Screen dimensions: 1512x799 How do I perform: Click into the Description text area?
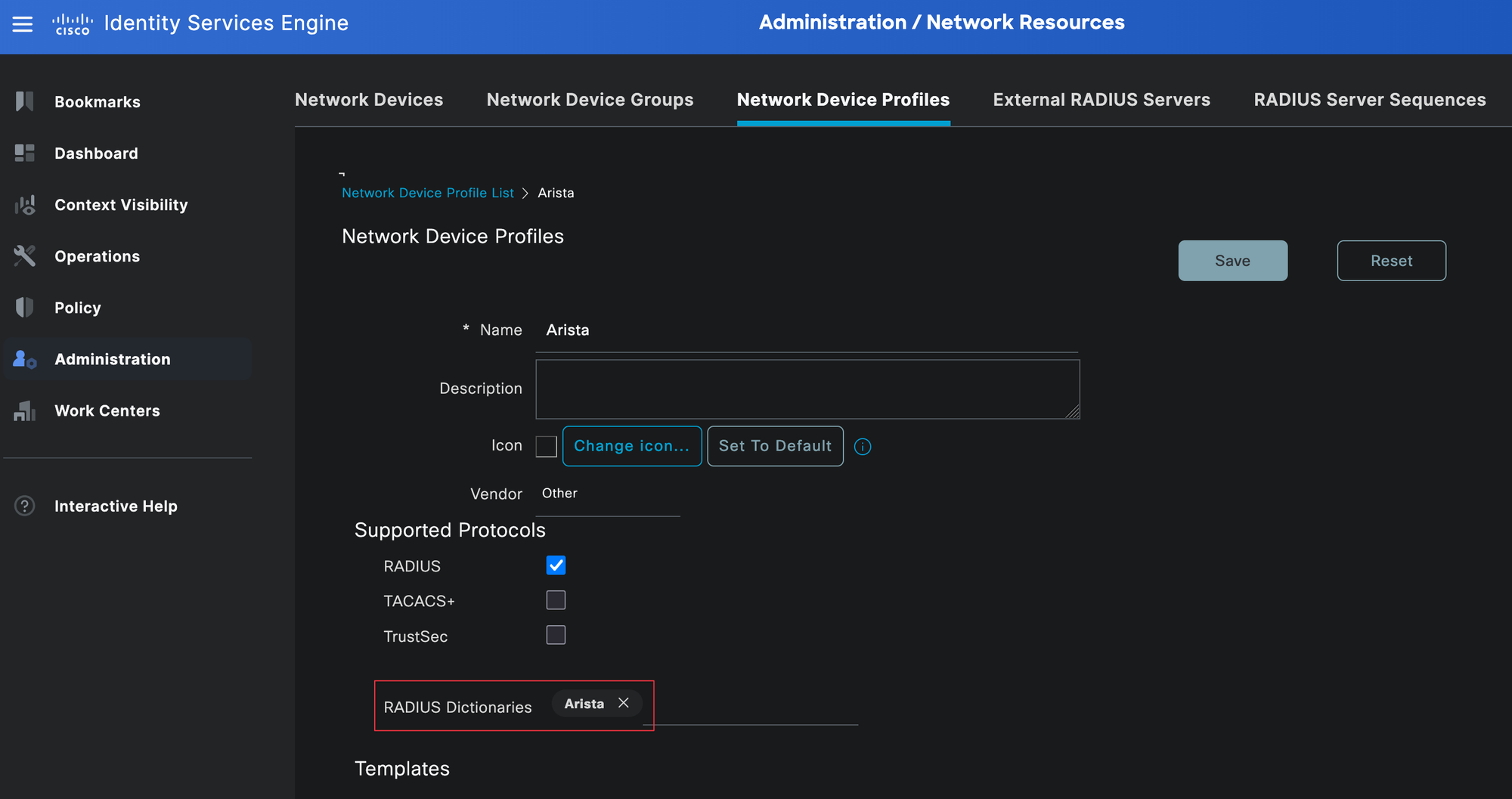(x=807, y=389)
